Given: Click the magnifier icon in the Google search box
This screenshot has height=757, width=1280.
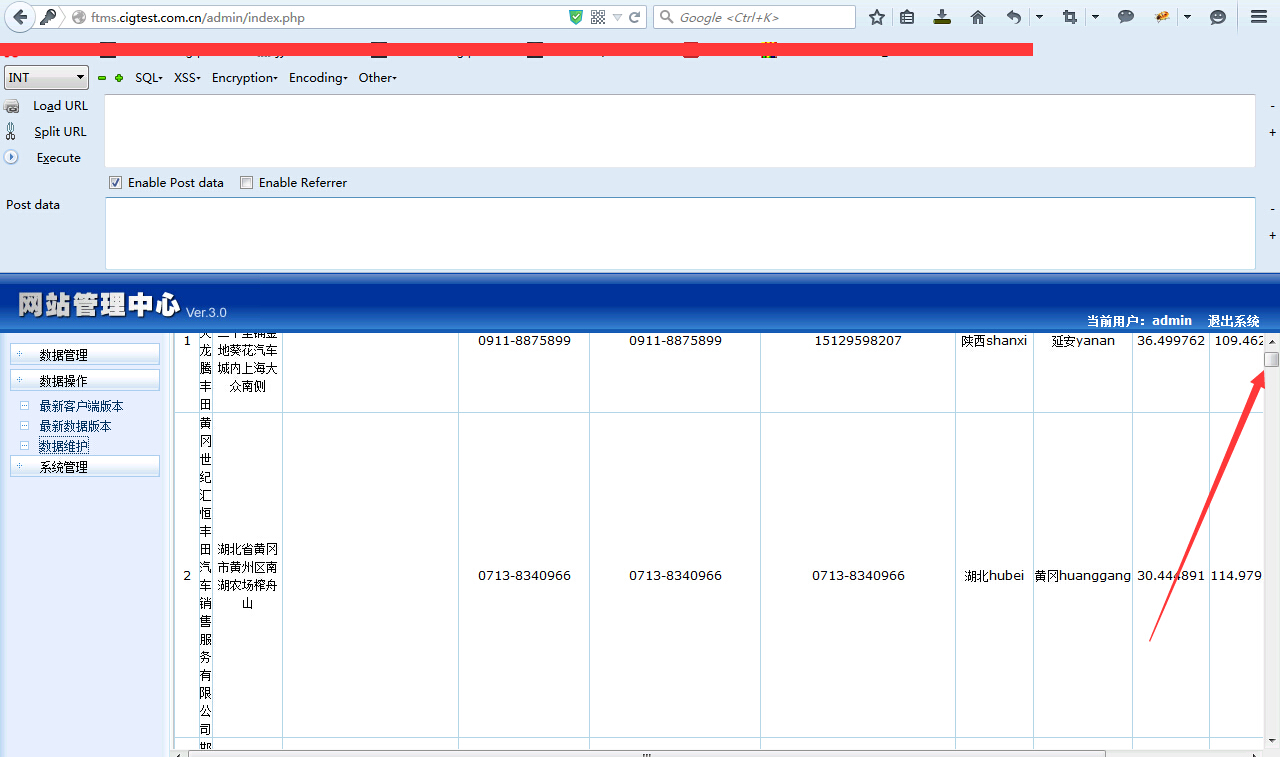Looking at the screenshot, I should click(665, 17).
